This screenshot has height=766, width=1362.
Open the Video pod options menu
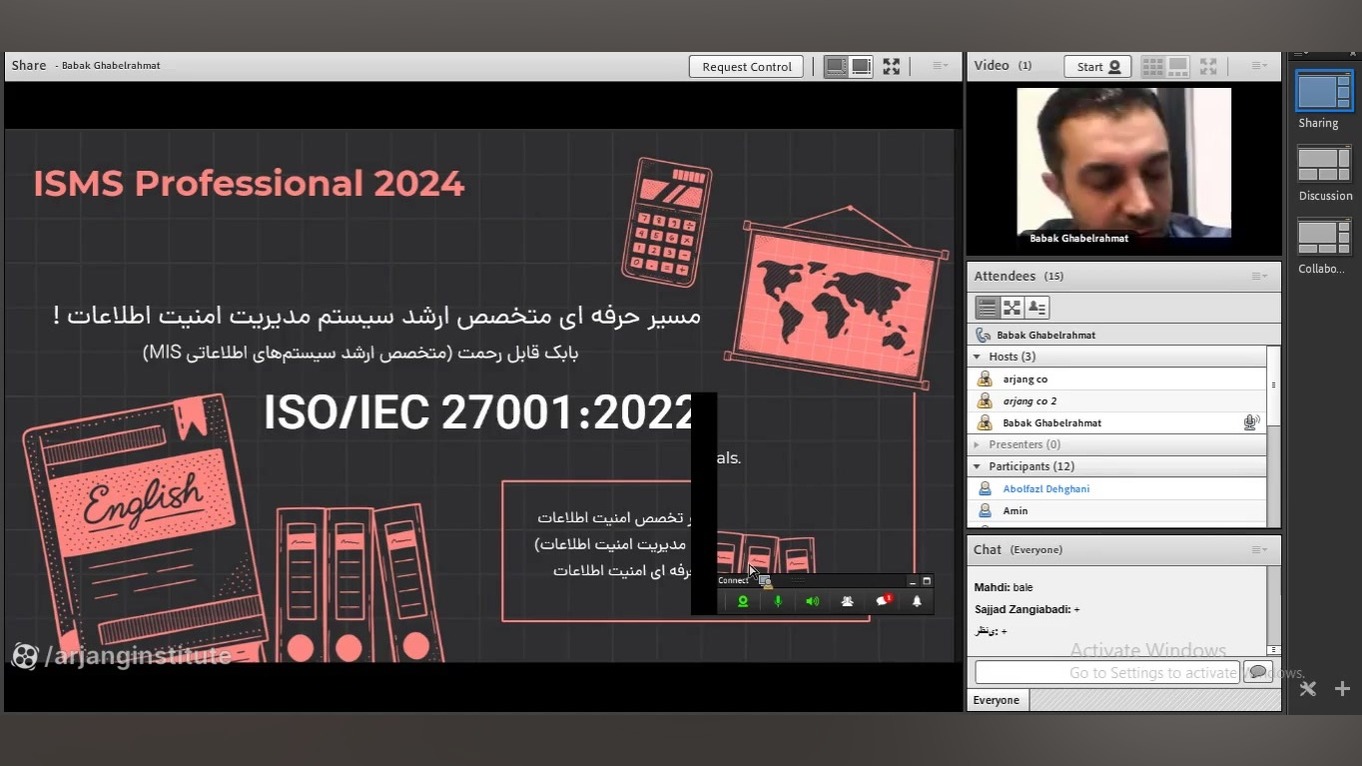click(1259, 66)
